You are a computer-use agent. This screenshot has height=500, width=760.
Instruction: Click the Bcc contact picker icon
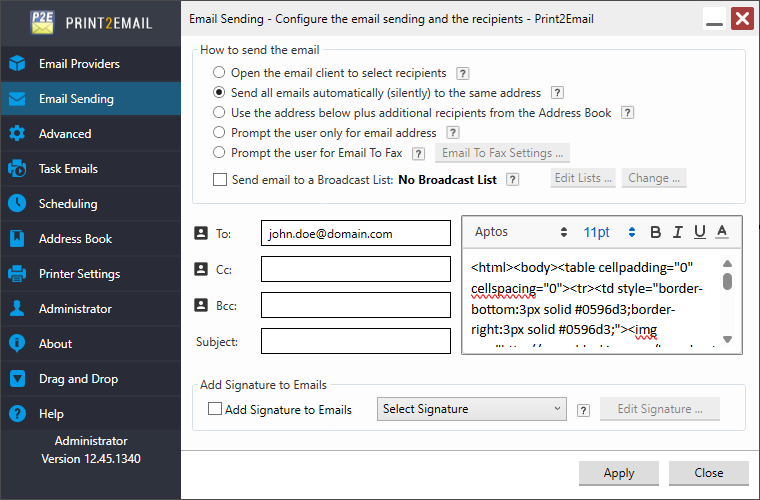pyautogui.click(x=201, y=305)
